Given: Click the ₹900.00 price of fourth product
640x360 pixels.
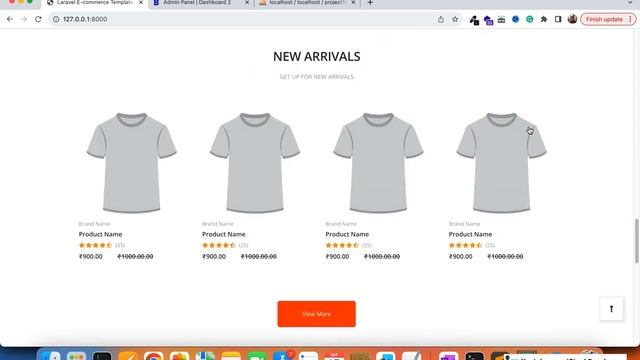Looking at the screenshot, I should click(x=460, y=256).
